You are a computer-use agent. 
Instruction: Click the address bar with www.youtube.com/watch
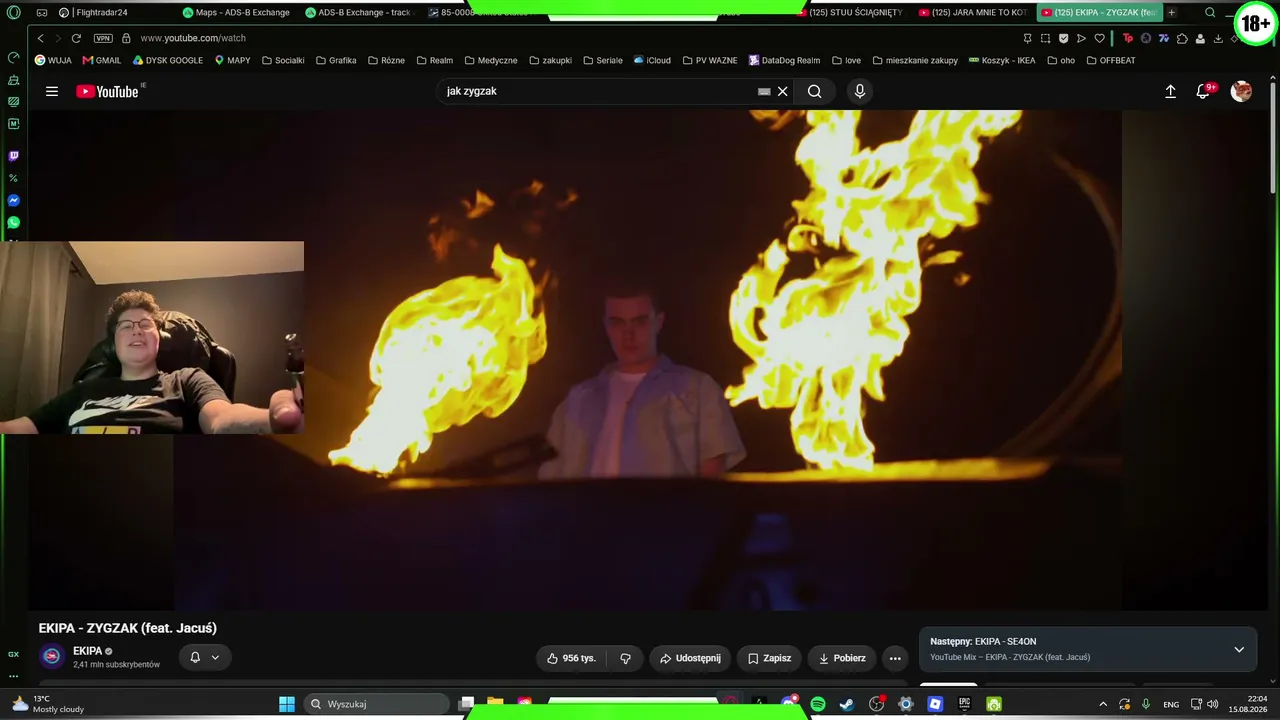point(193,38)
